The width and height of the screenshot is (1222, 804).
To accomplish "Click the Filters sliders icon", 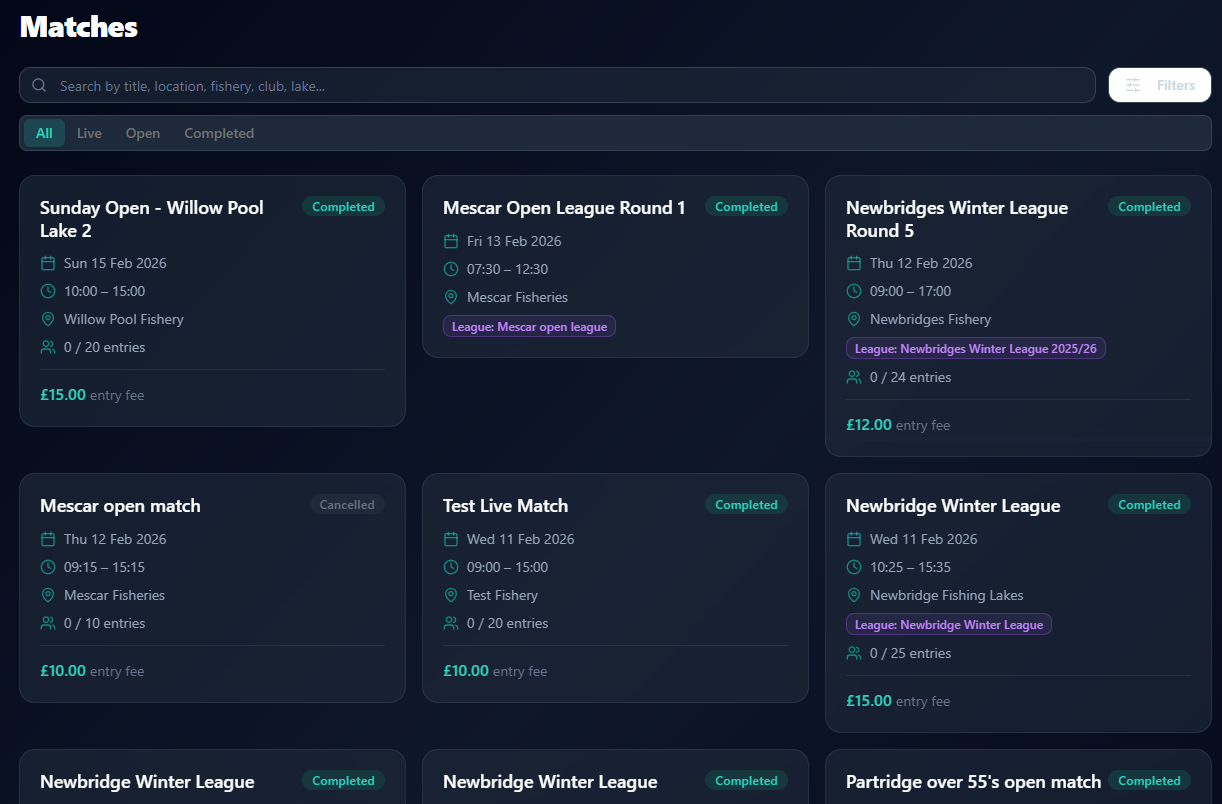I will tap(1133, 86).
